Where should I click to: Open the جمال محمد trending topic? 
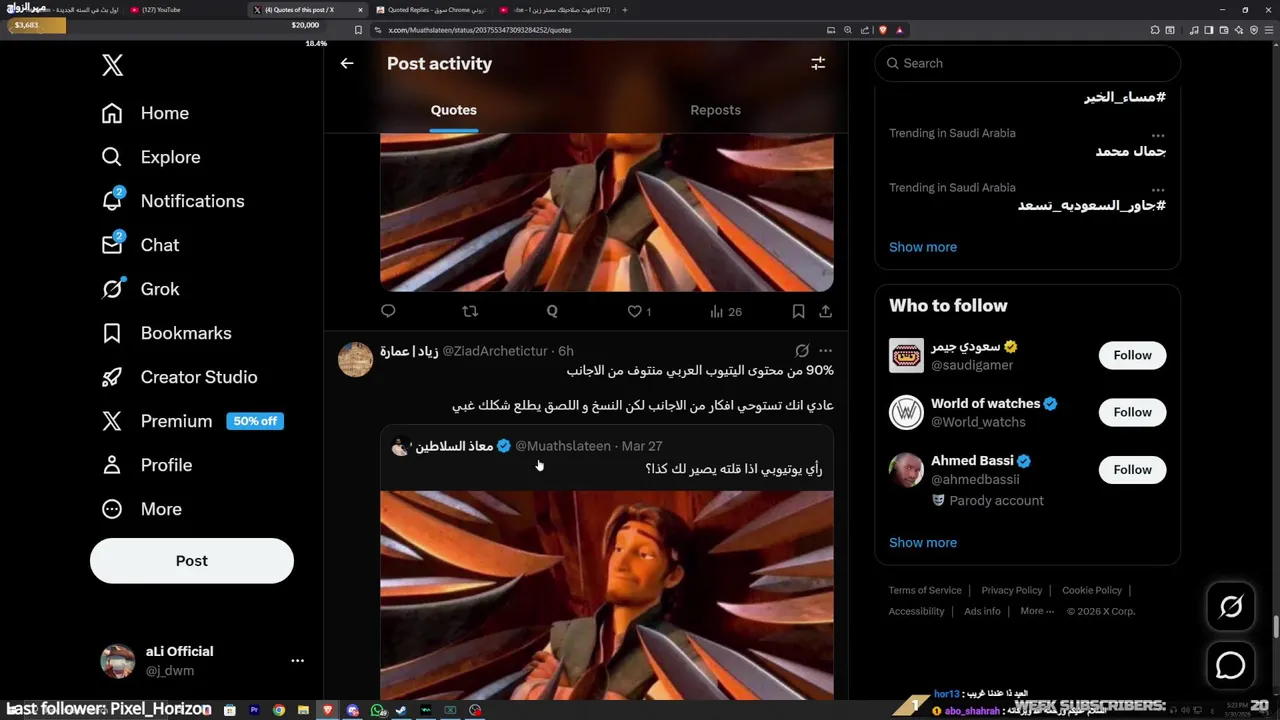[x=1130, y=151]
